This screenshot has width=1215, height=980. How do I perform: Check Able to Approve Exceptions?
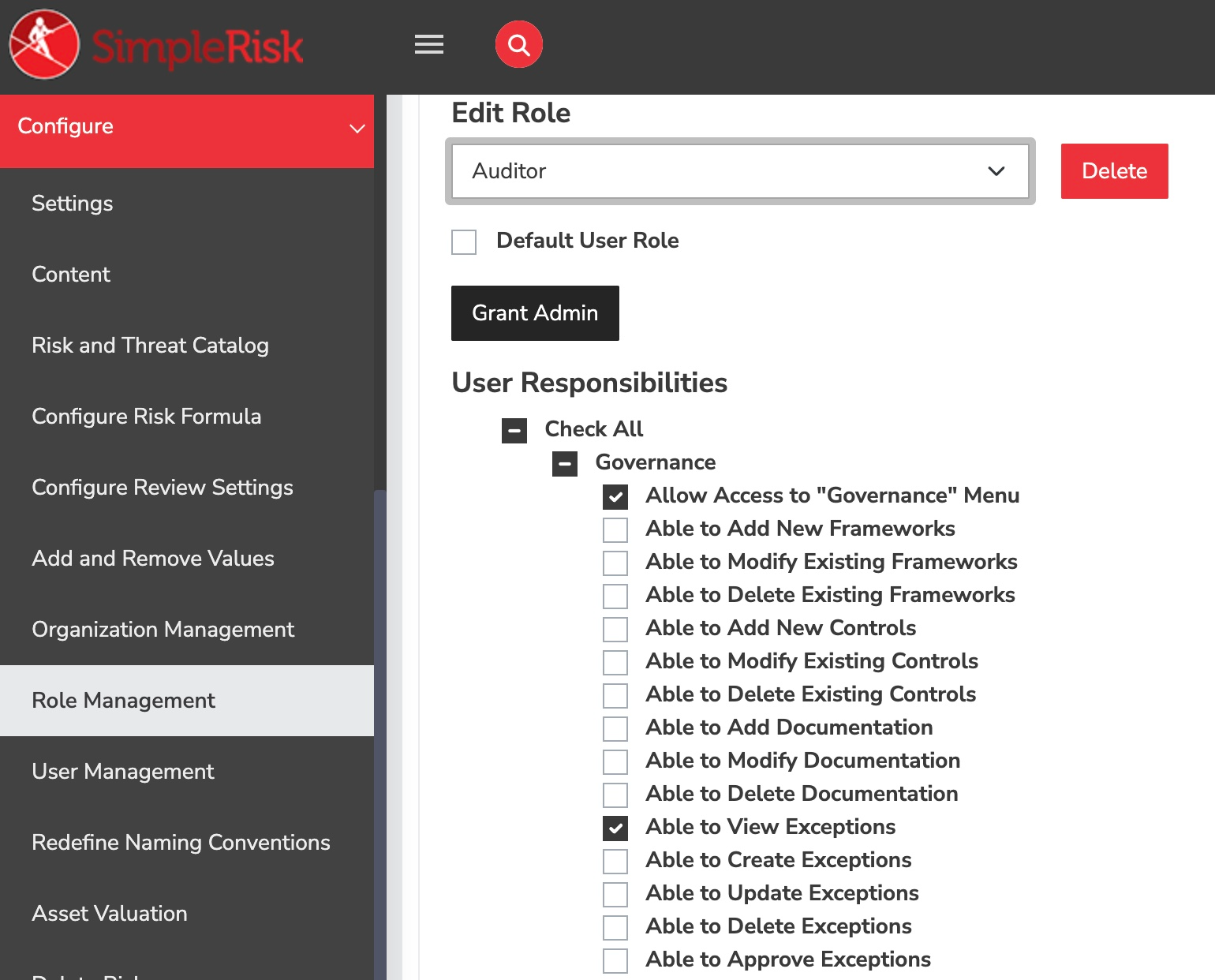pyautogui.click(x=615, y=961)
